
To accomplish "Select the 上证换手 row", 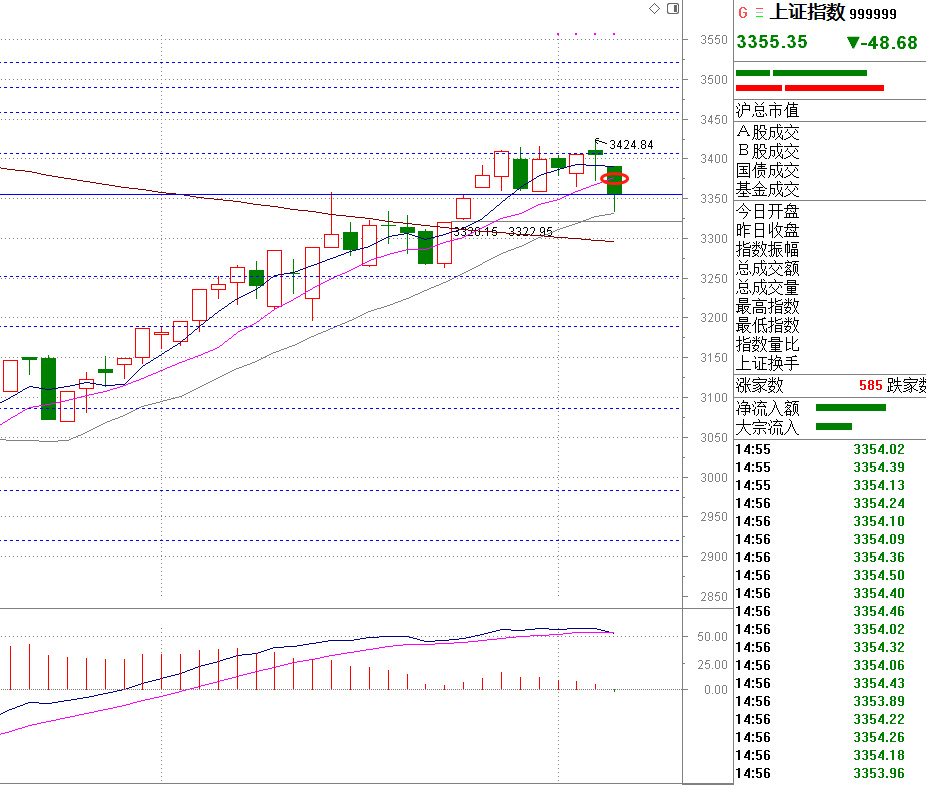I will point(830,363).
